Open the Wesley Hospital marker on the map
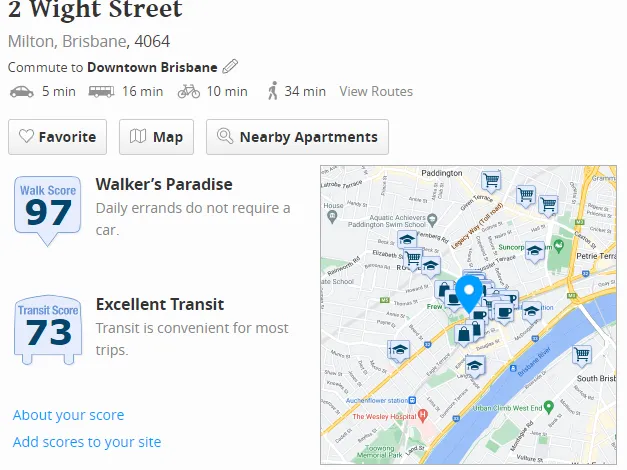The height and width of the screenshot is (470, 627). point(423,414)
